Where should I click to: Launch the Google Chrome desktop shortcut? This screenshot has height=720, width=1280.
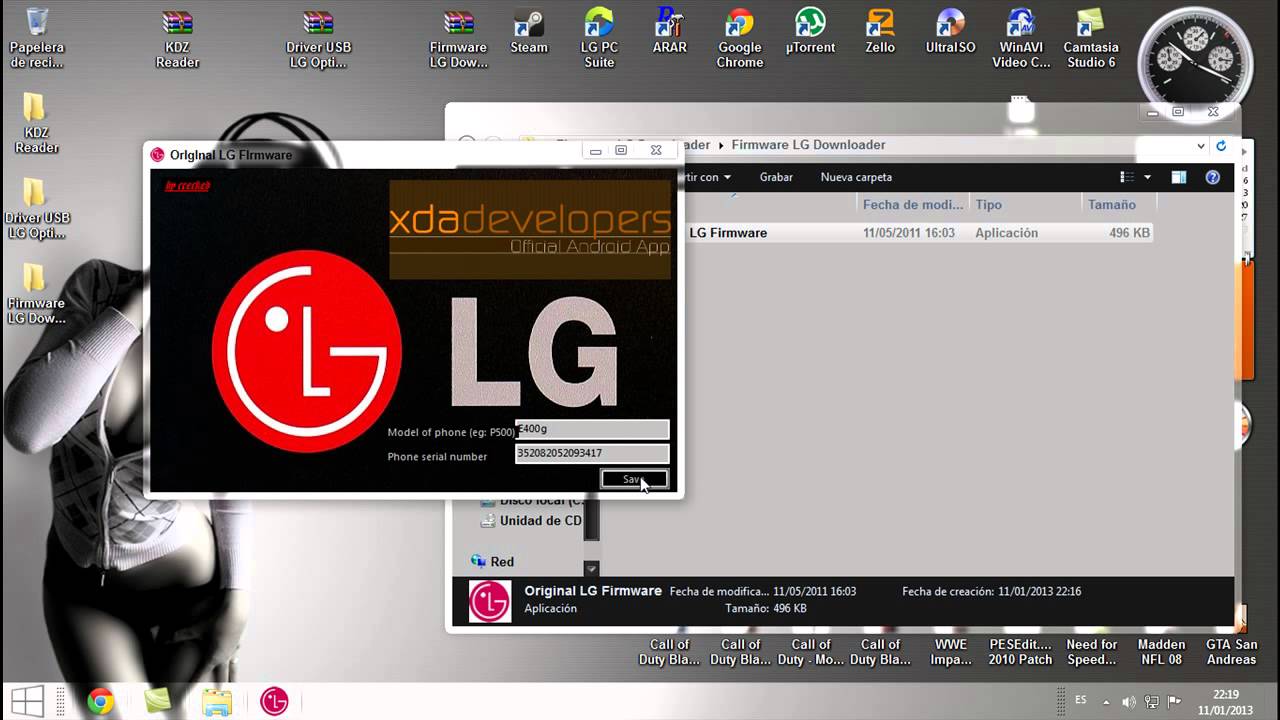tap(740, 38)
